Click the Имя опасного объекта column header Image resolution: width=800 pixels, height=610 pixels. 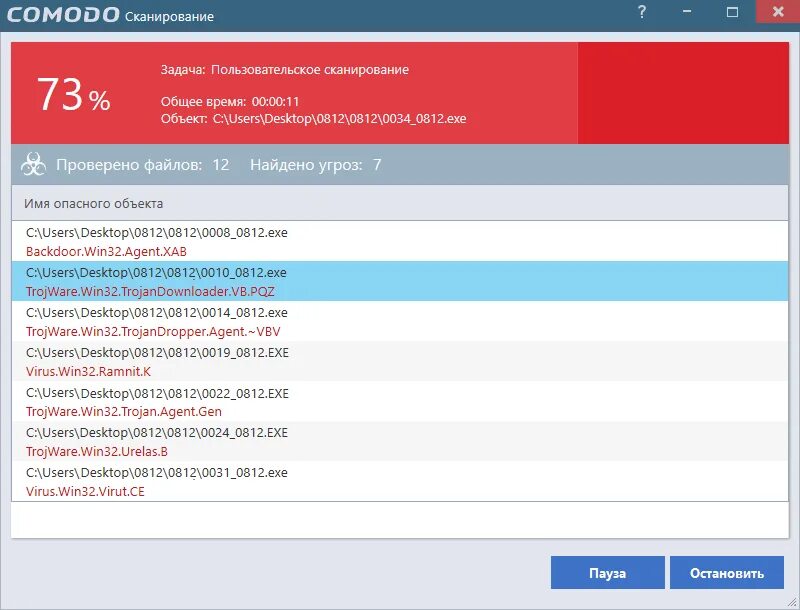tap(399, 203)
